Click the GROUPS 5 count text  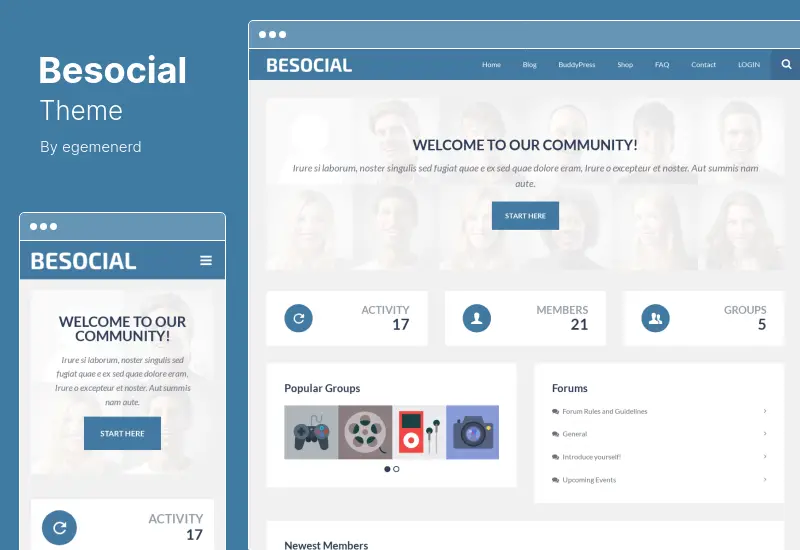[x=745, y=317]
